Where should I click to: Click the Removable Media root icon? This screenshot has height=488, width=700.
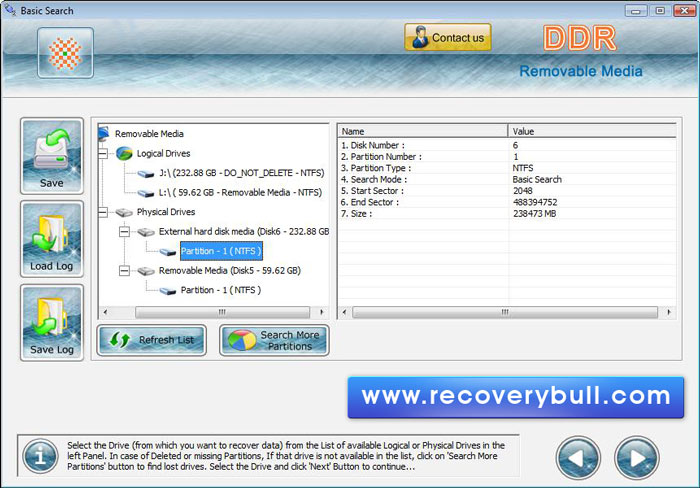[x=104, y=133]
